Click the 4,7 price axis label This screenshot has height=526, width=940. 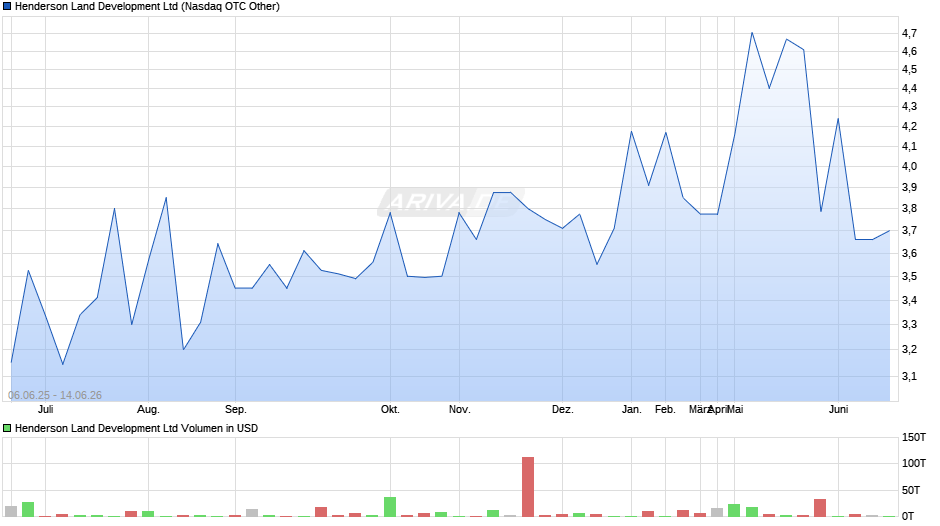[x=909, y=33]
